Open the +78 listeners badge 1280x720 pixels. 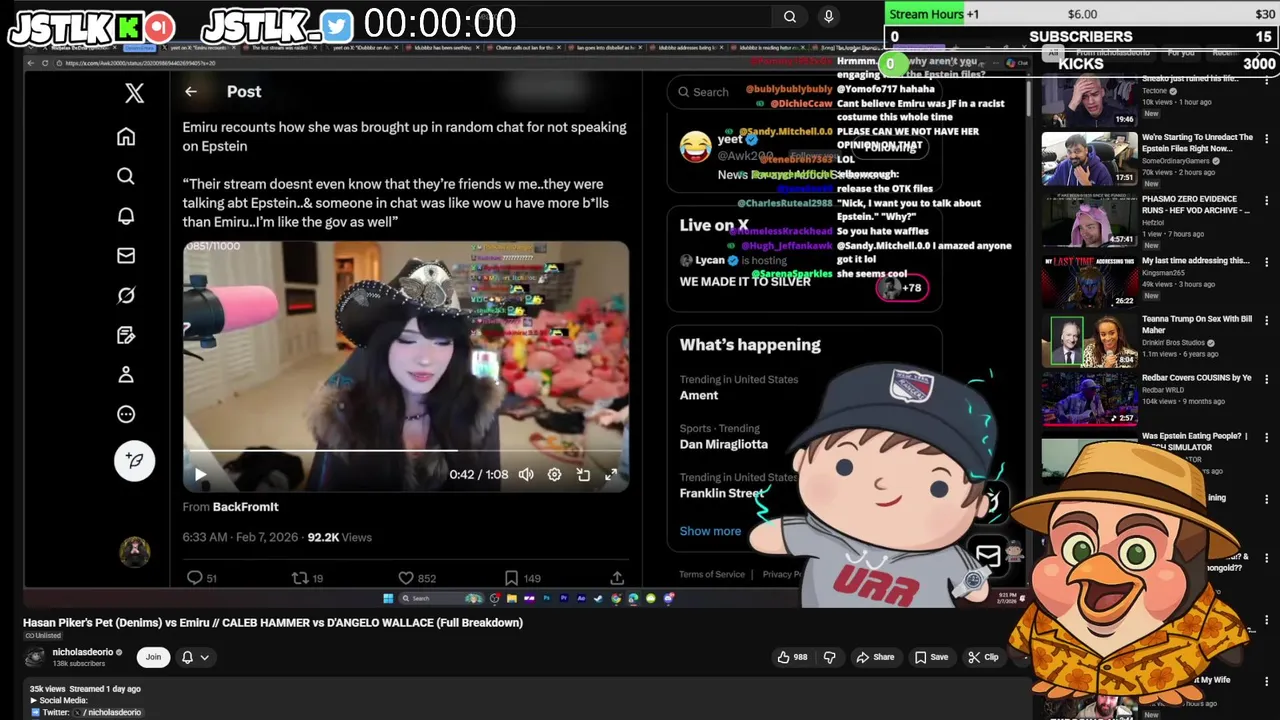tap(903, 288)
